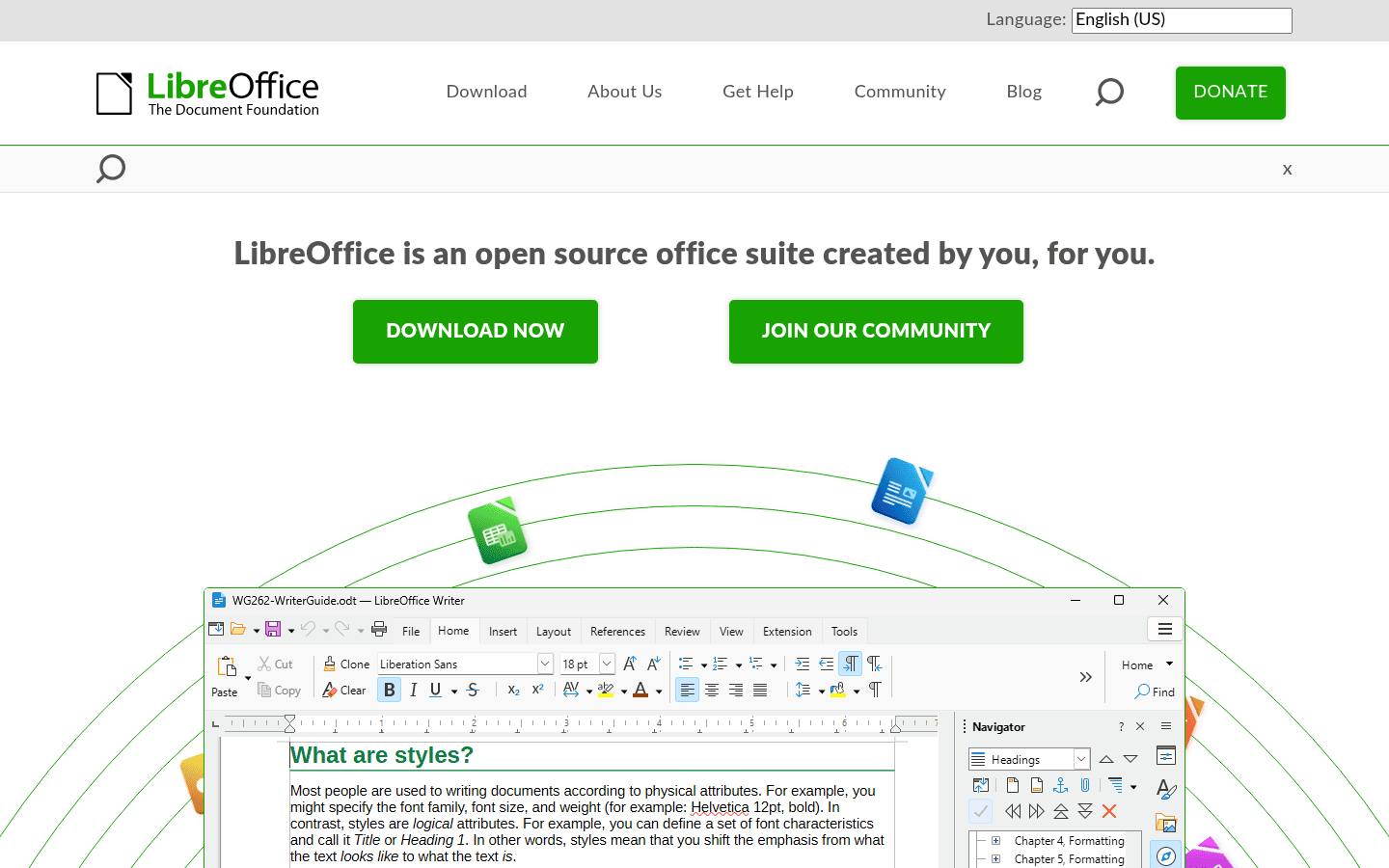Open the About Us menu item
The height and width of the screenshot is (868, 1389).
pyautogui.click(x=625, y=92)
